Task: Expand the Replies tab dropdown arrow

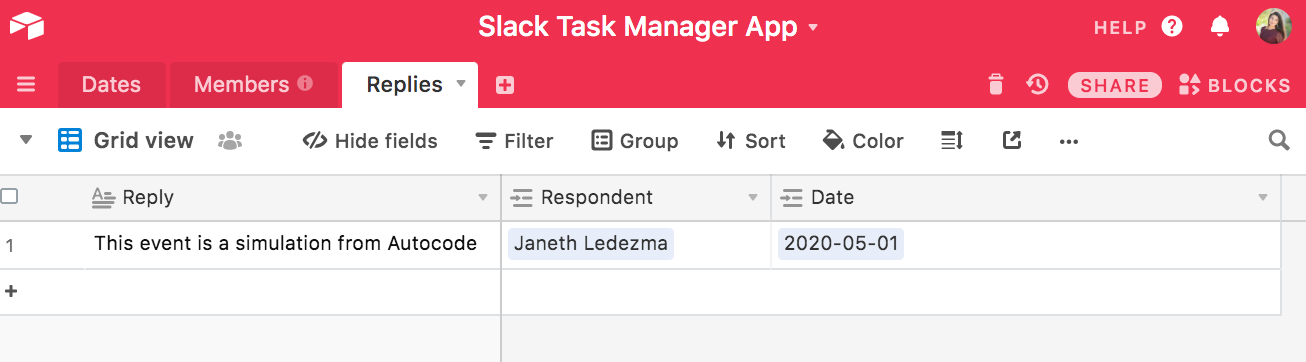Action: coord(461,84)
